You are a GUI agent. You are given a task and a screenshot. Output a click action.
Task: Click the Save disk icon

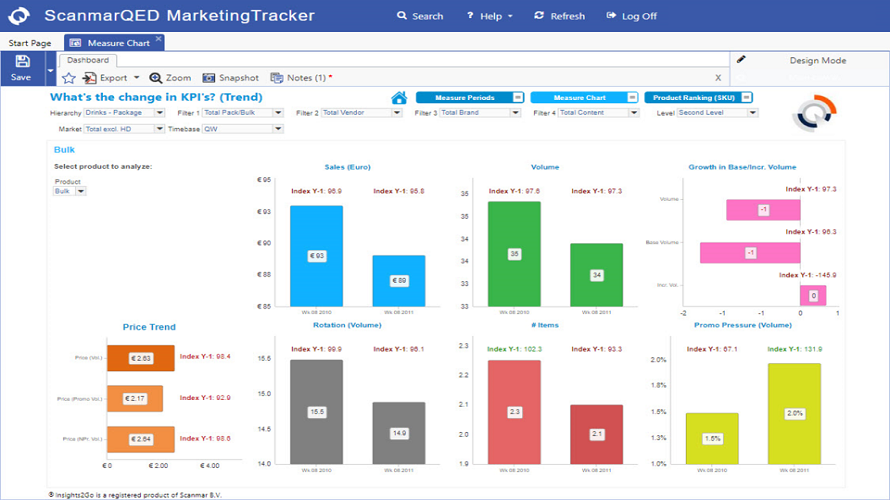22,61
